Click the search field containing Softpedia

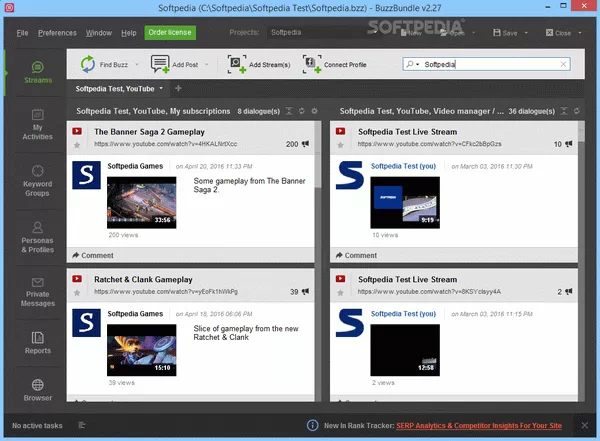[490, 64]
